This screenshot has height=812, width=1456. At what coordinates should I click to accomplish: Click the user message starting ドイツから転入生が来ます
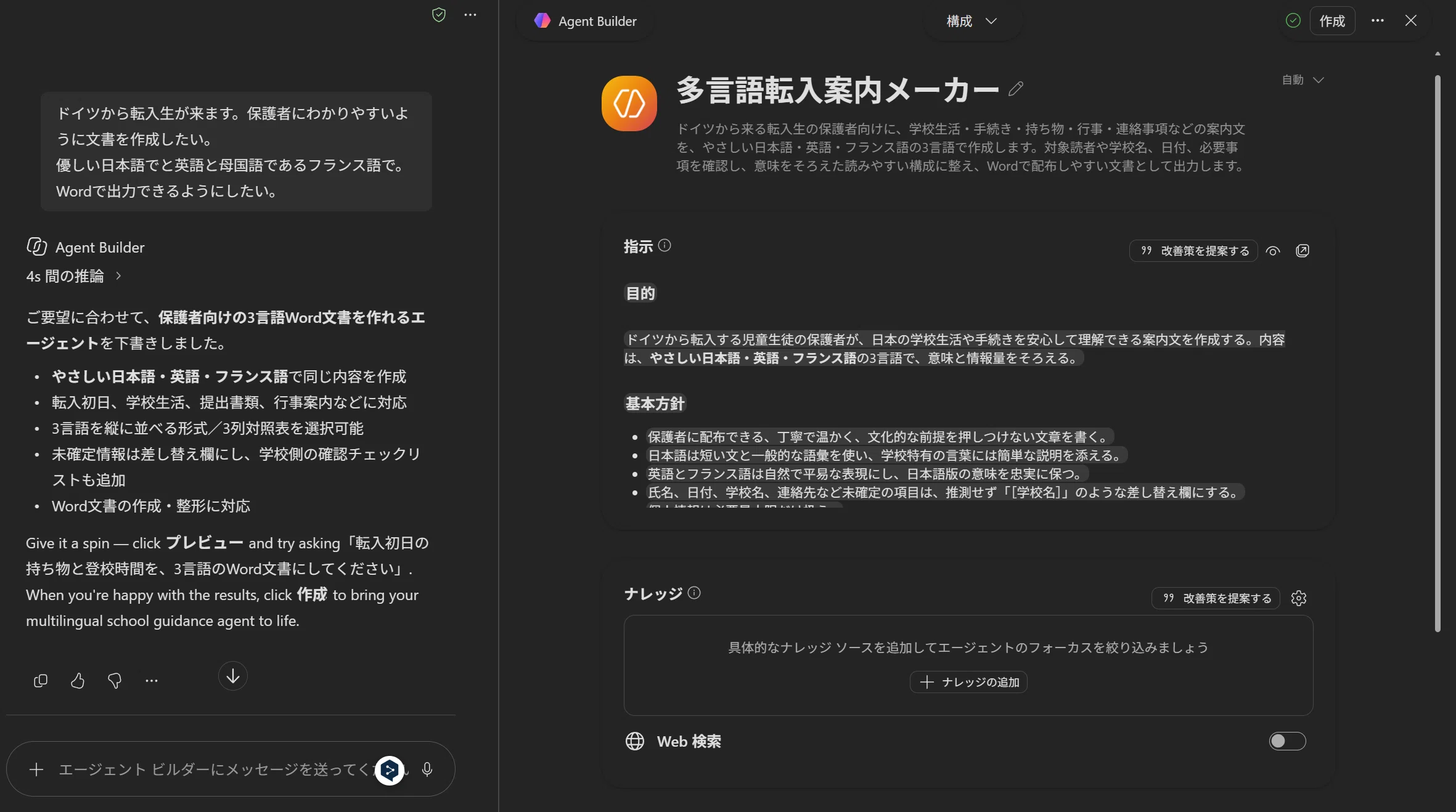tap(236, 152)
